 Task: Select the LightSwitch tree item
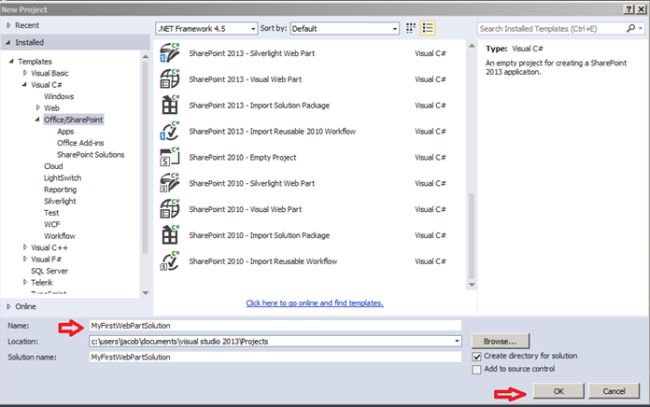(x=63, y=178)
